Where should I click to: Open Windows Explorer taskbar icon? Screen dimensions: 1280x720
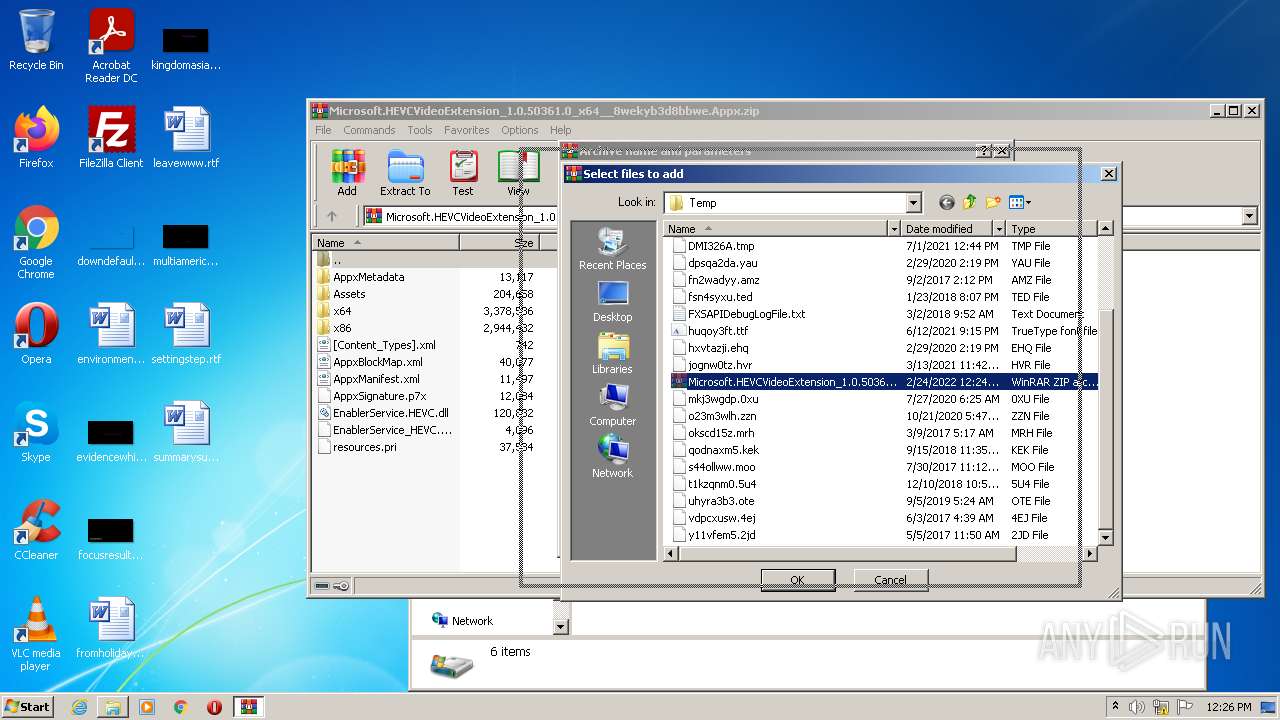[x=113, y=707]
